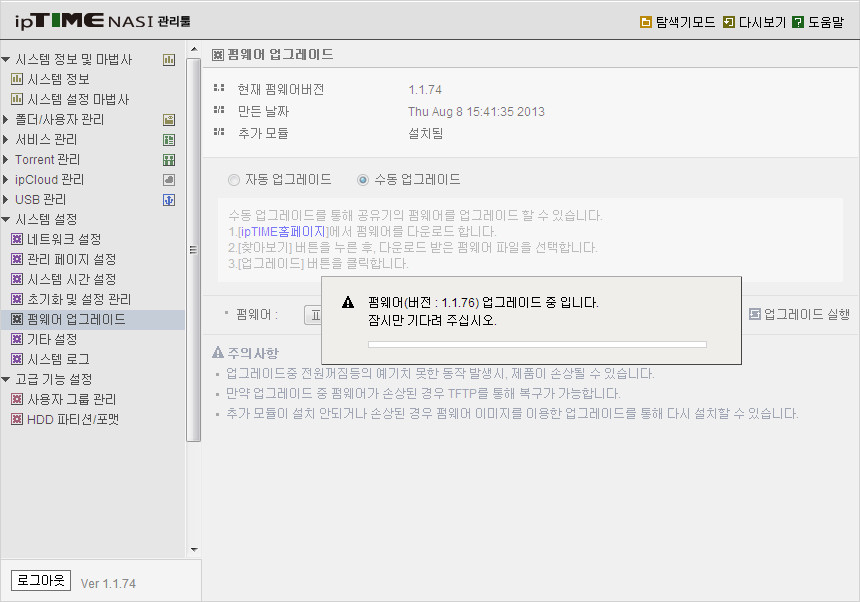
Task: Click the 다시보기 refresh icon
Action: pos(729,22)
